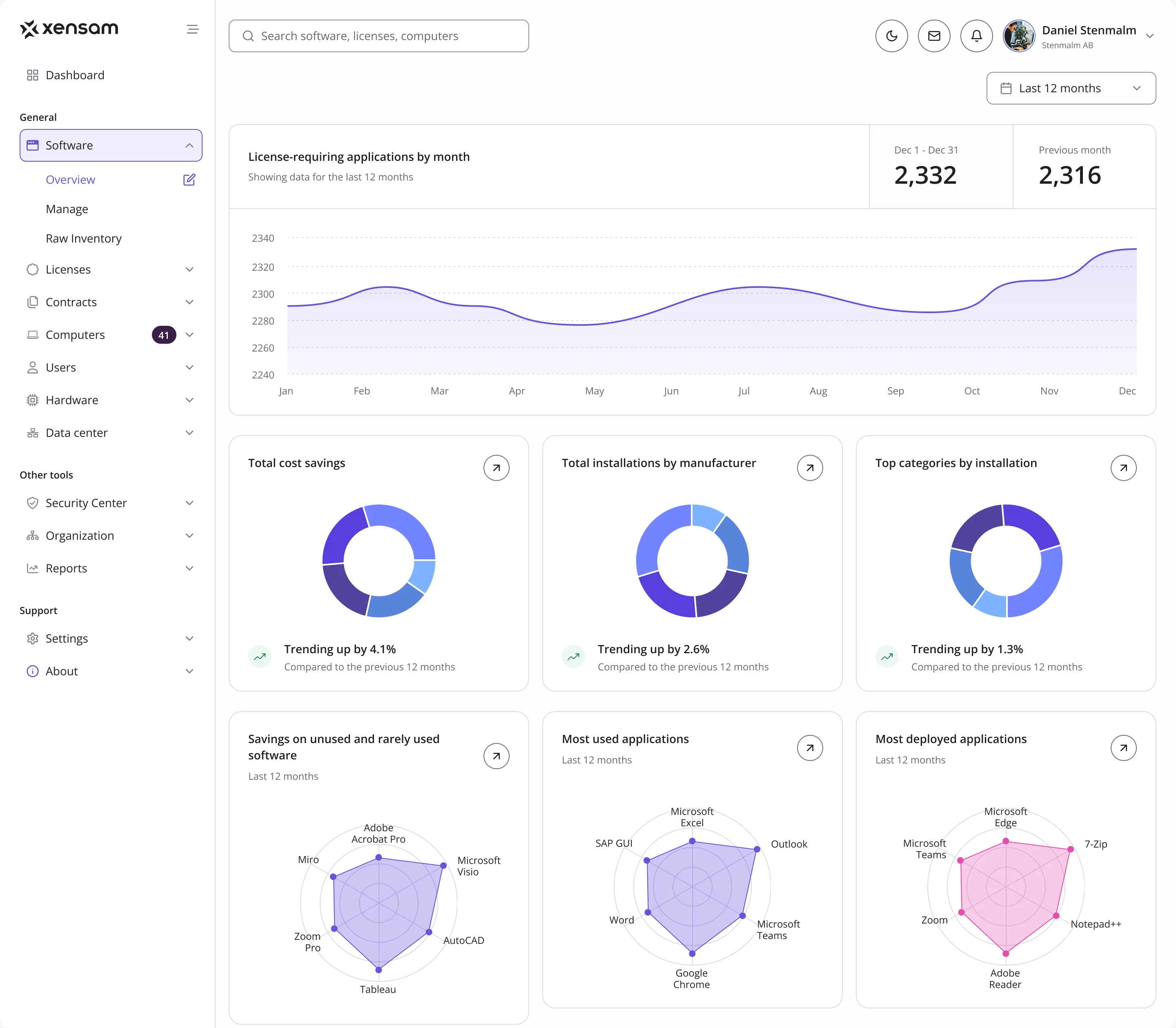The image size is (1176, 1028).
Task: Expand the Security Center menu
Action: pyautogui.click(x=111, y=503)
